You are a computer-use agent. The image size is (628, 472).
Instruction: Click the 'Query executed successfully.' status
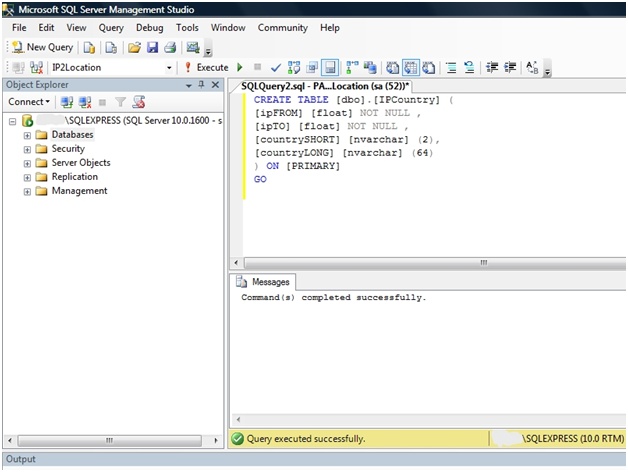(x=306, y=439)
